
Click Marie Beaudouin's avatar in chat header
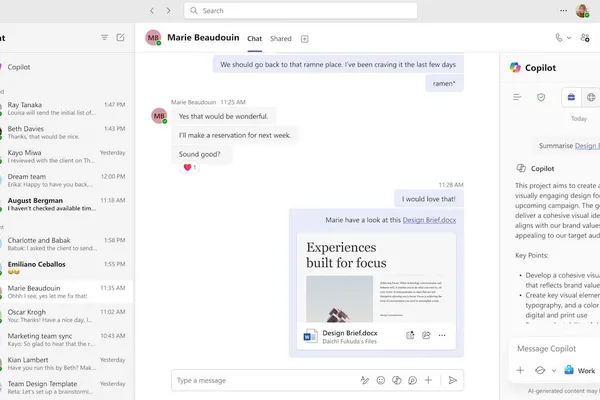click(x=153, y=38)
